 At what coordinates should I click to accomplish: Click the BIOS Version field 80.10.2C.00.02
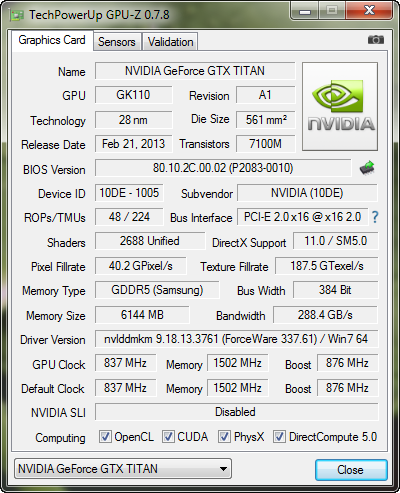[223, 168]
